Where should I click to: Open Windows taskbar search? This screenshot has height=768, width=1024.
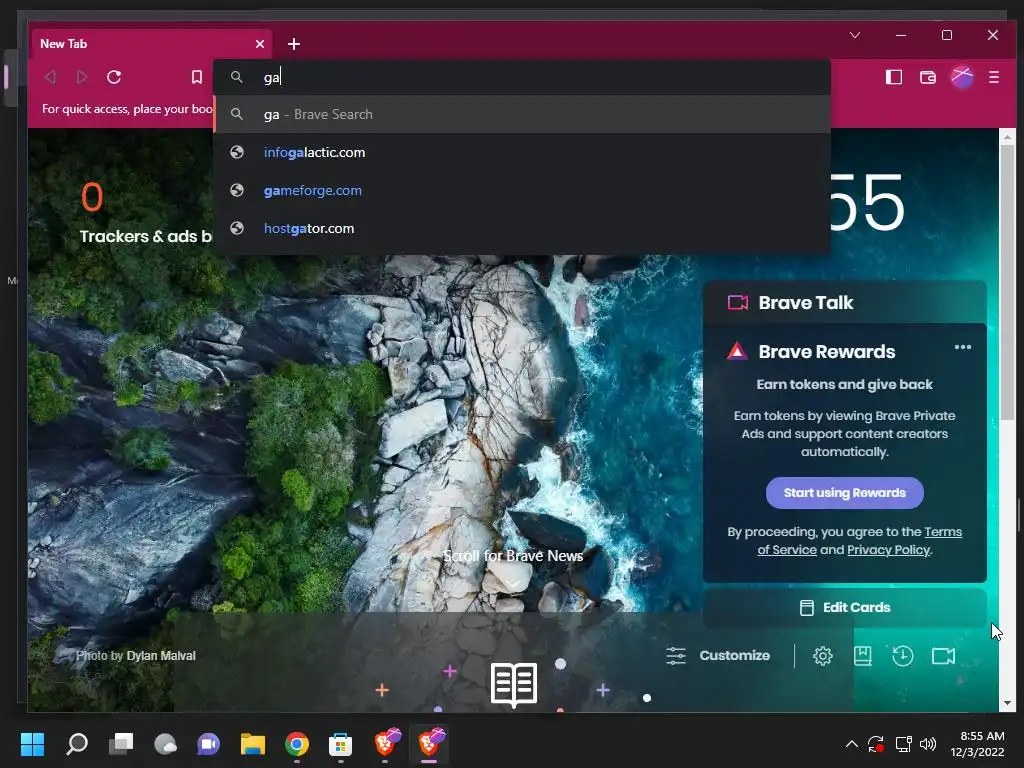(x=77, y=744)
